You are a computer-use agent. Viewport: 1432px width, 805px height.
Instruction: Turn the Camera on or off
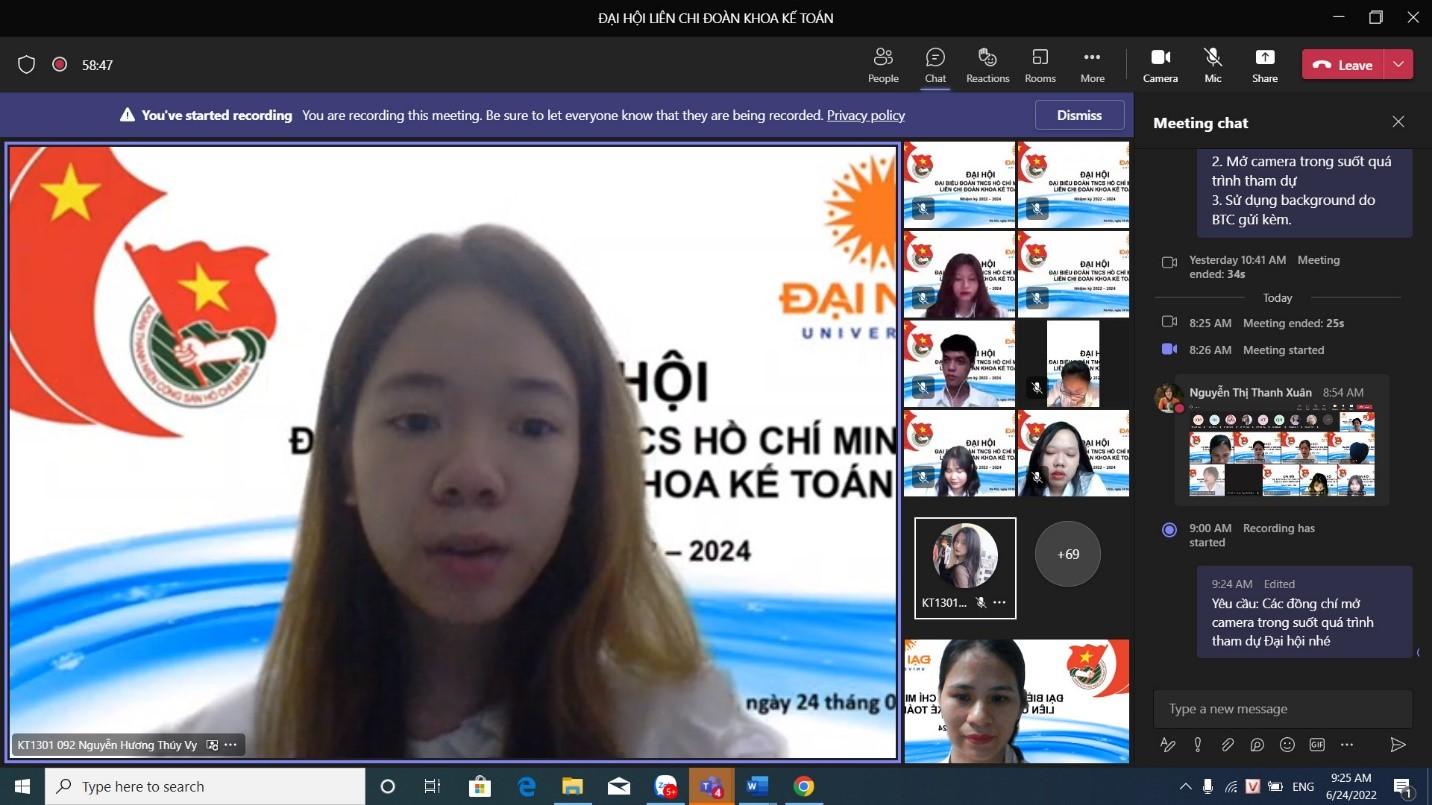coord(1160,65)
